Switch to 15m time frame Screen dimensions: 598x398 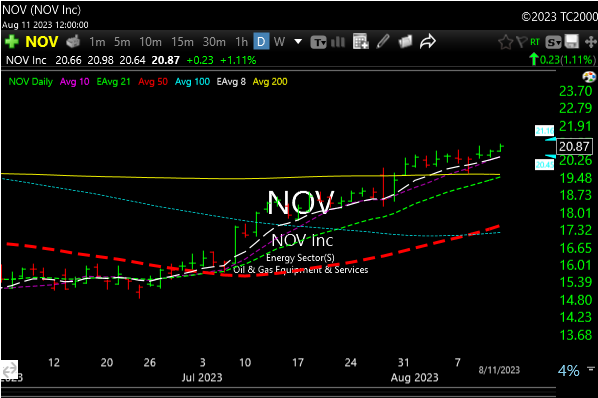[x=182, y=42]
